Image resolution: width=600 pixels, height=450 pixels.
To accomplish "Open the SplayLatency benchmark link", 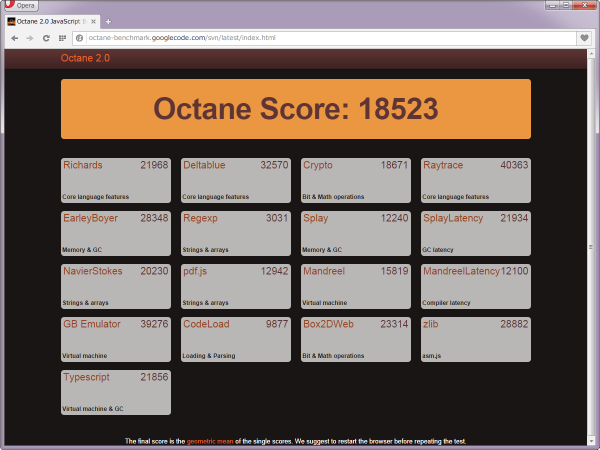I will [x=453, y=218].
